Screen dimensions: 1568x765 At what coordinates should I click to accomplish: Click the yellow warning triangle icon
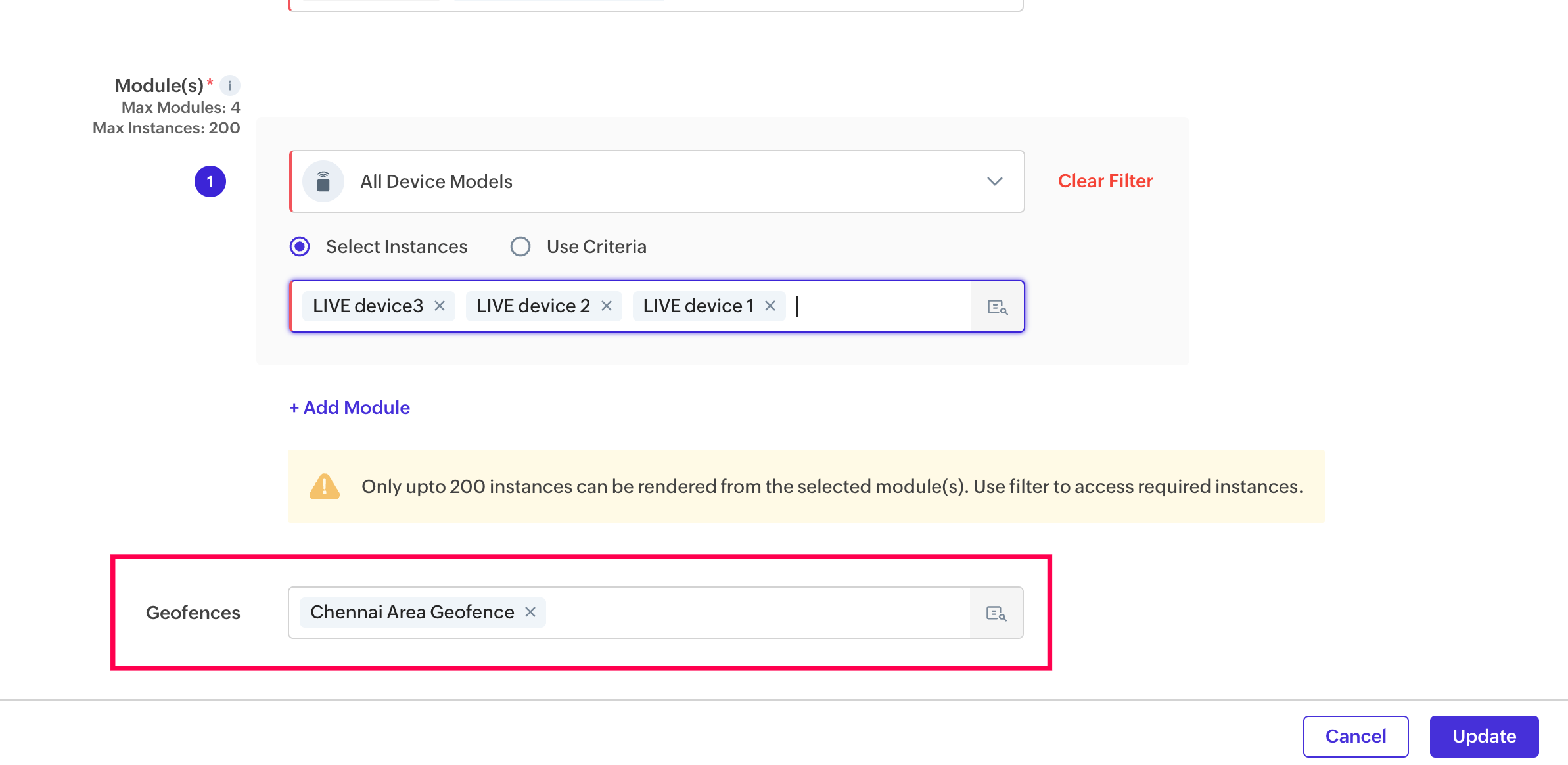pos(325,487)
